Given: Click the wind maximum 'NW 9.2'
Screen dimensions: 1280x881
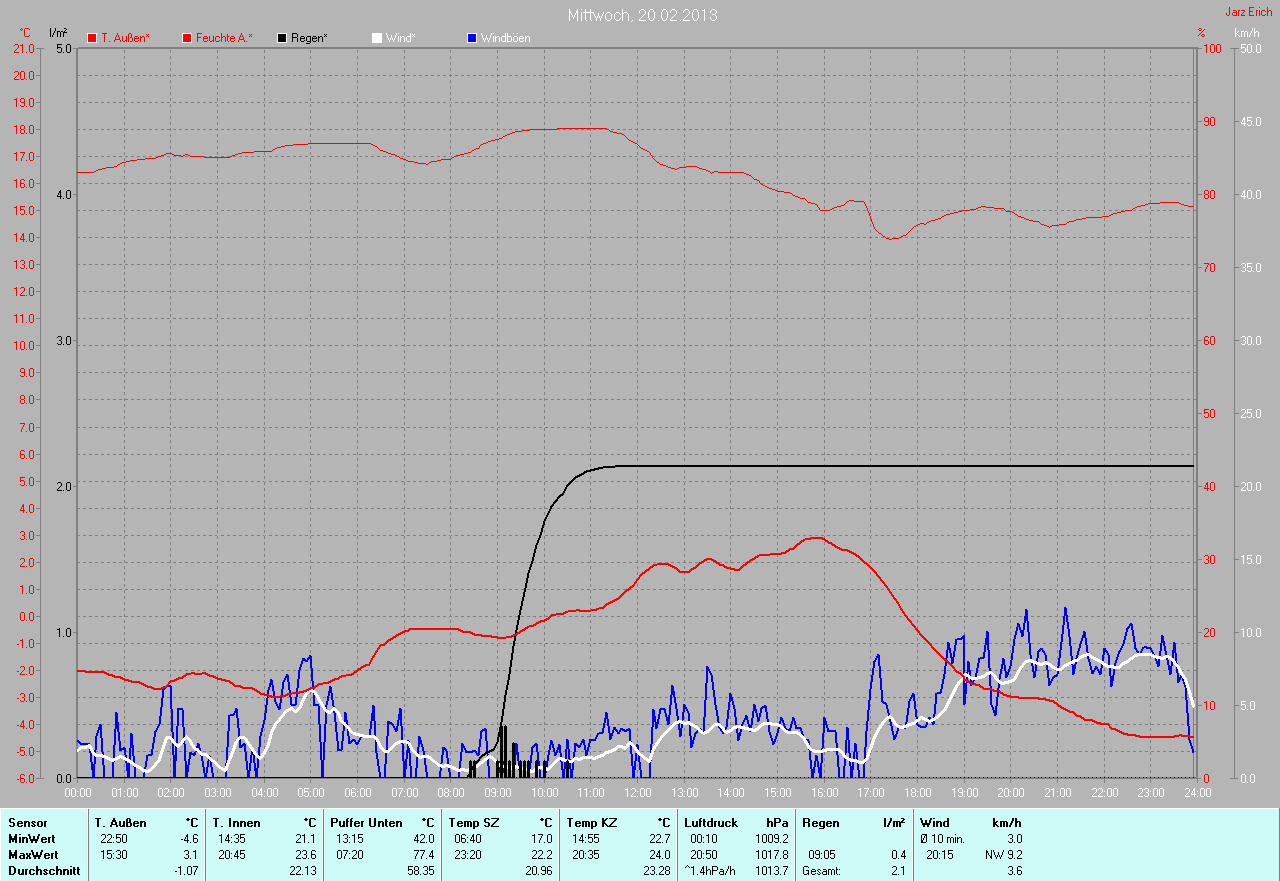Looking at the screenshot, I should pos(1004,855).
